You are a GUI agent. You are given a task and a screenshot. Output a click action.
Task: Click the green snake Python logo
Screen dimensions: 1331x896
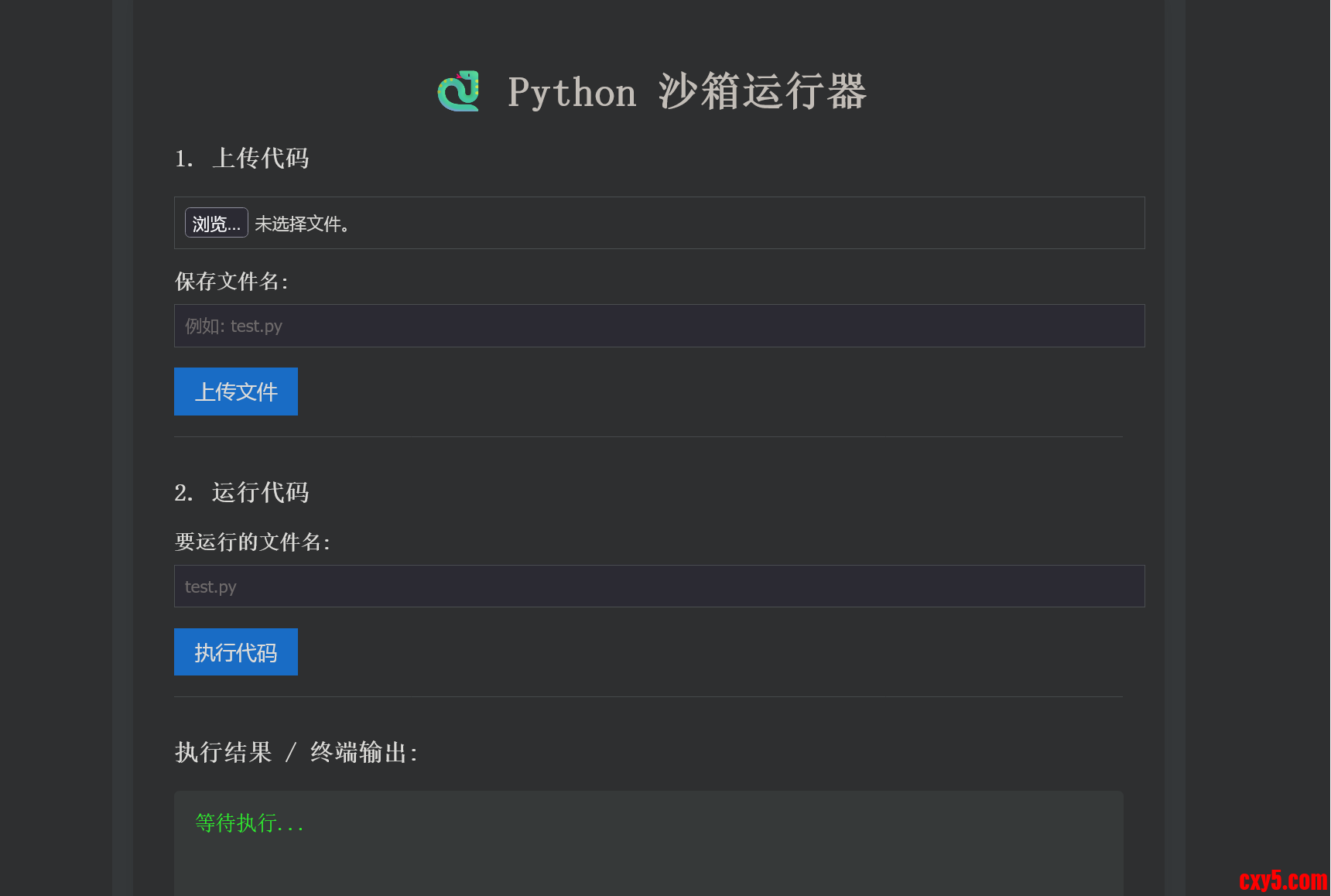[458, 91]
